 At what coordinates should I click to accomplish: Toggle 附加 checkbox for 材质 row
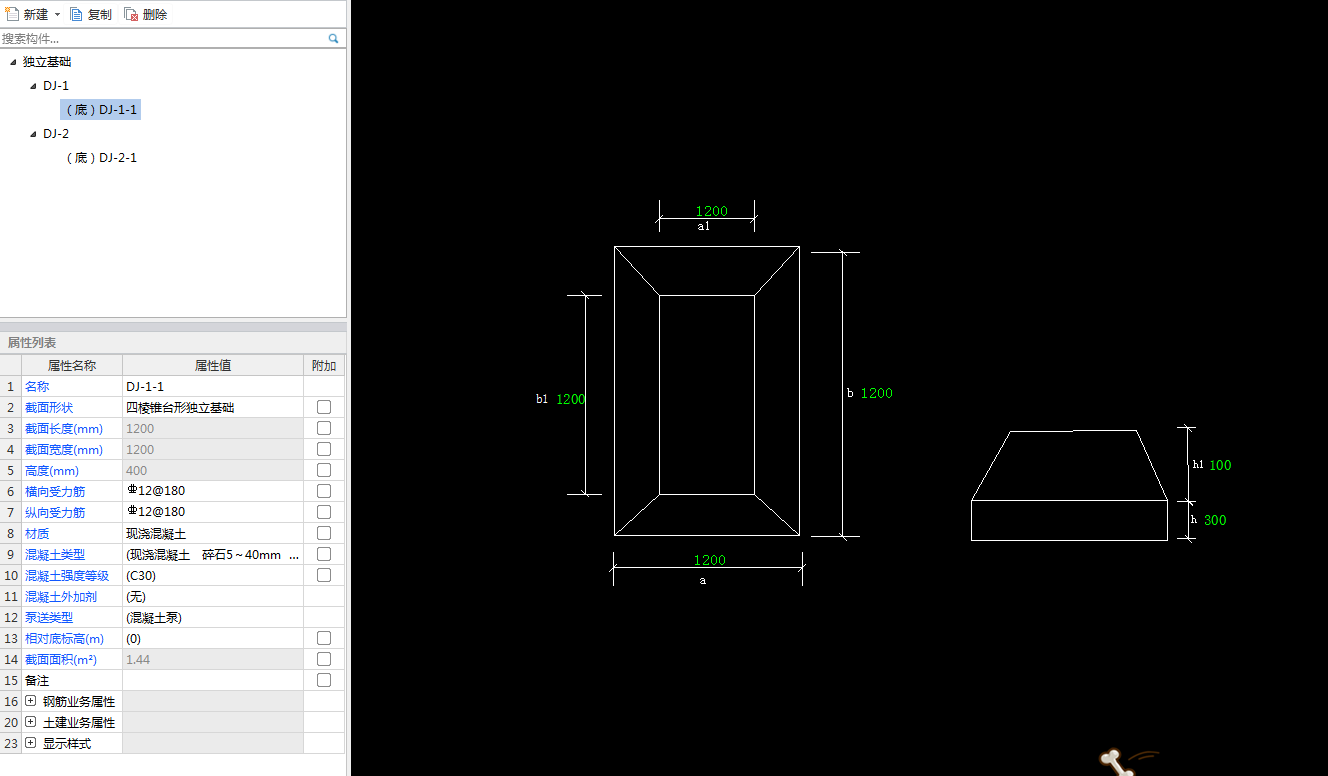click(x=324, y=533)
